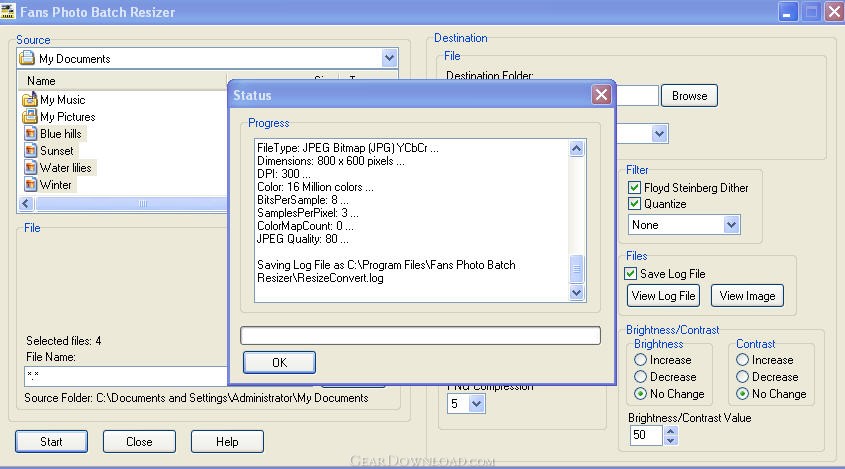Select Contrast Increase radio button
Viewport: 845px width, 469px height.
pyautogui.click(x=742, y=360)
